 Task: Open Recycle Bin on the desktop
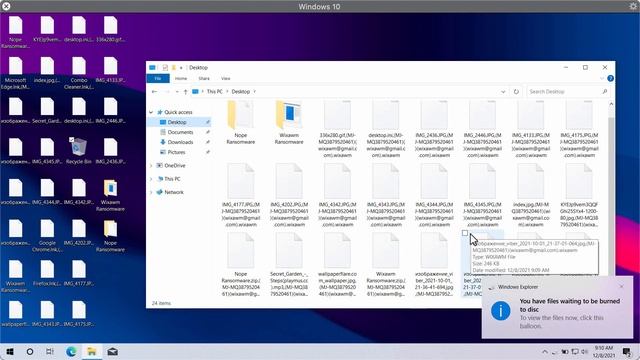tap(78, 151)
